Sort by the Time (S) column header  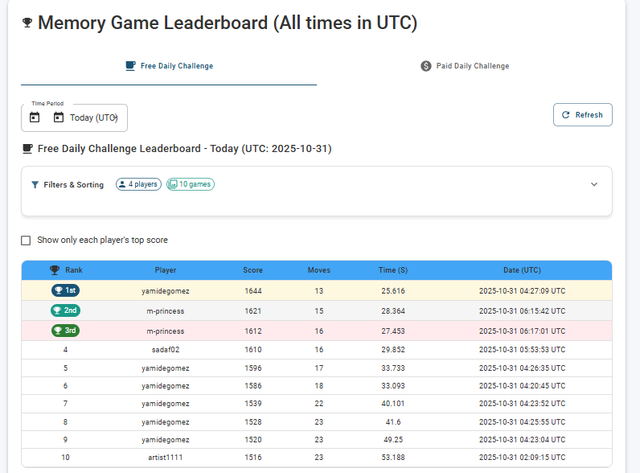point(393,270)
